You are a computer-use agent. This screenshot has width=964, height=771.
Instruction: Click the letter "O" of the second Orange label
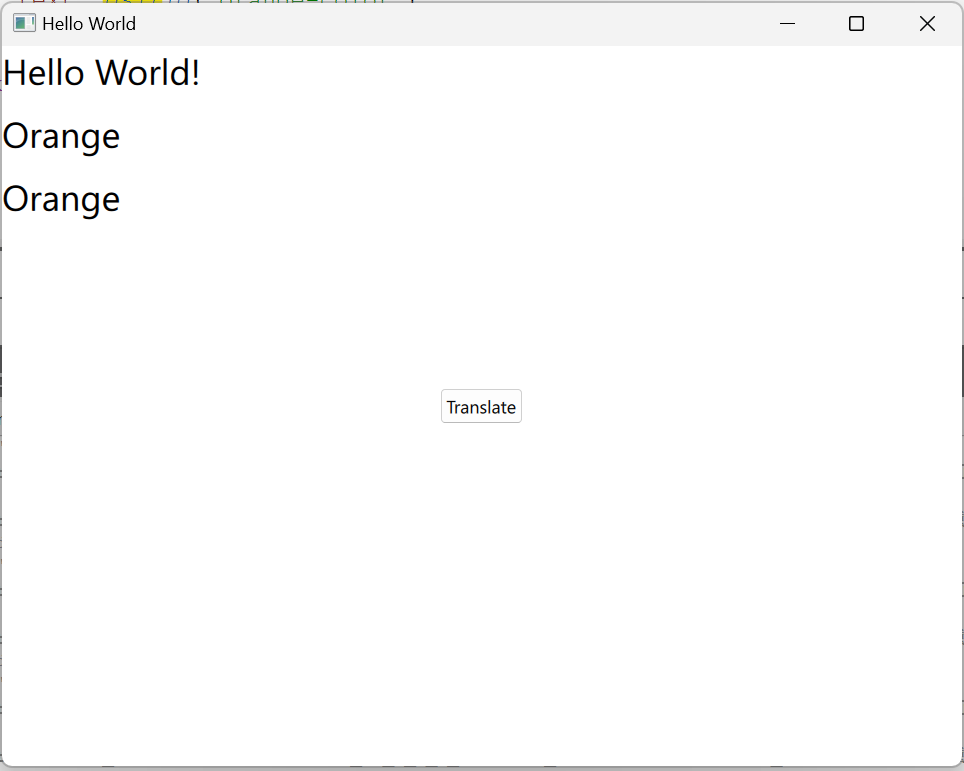[x=15, y=199]
